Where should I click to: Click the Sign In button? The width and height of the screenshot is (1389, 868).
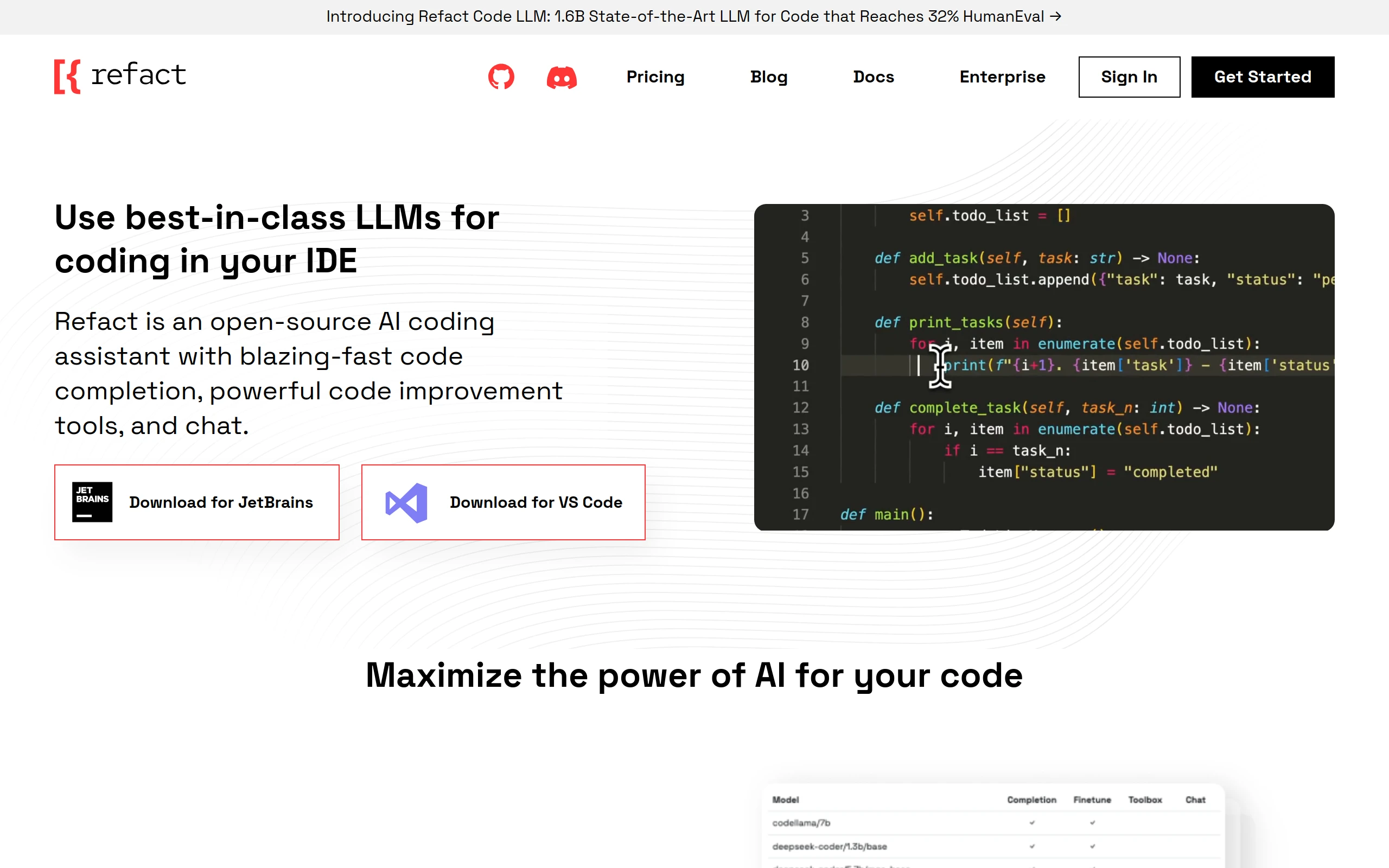coord(1129,77)
